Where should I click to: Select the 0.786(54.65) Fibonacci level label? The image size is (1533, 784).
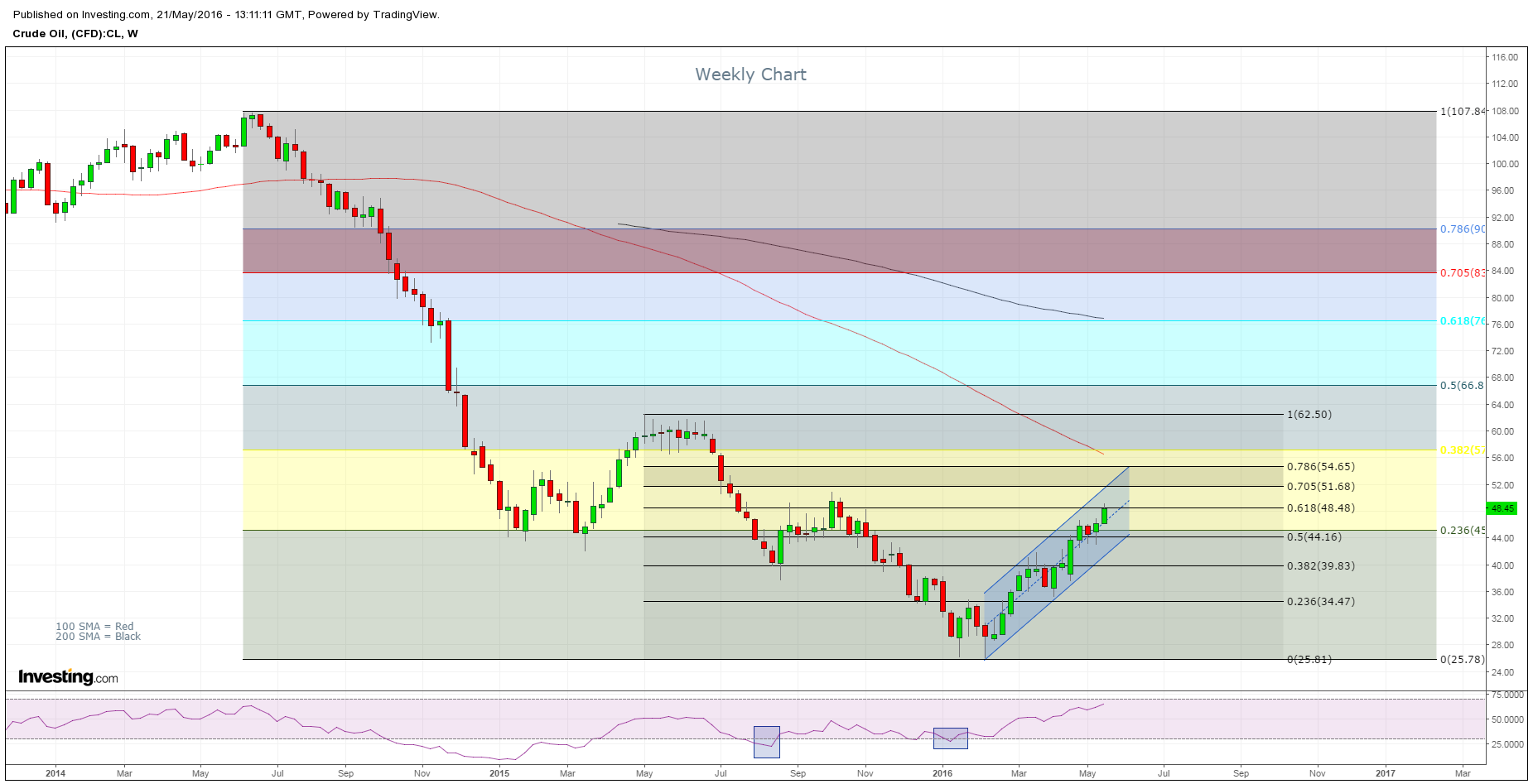[1320, 467]
